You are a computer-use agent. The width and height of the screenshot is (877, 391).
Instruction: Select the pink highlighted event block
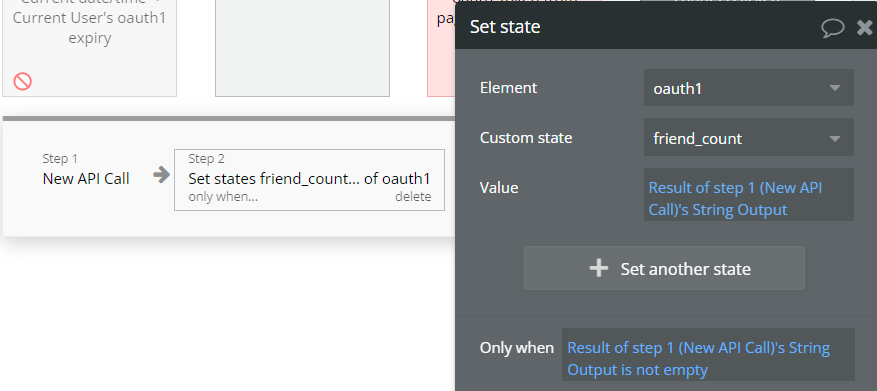coord(441,48)
